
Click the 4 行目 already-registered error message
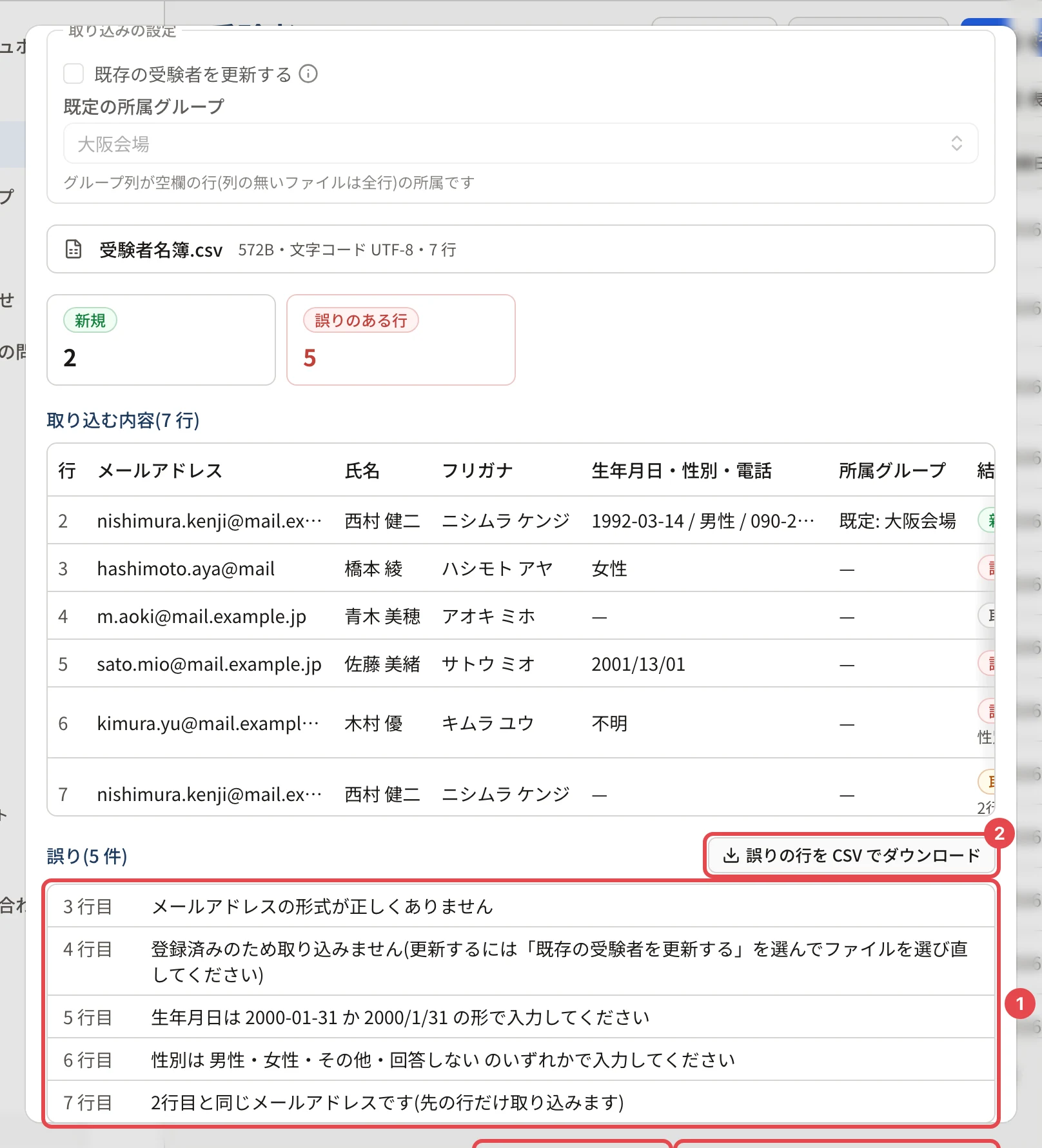click(x=521, y=962)
